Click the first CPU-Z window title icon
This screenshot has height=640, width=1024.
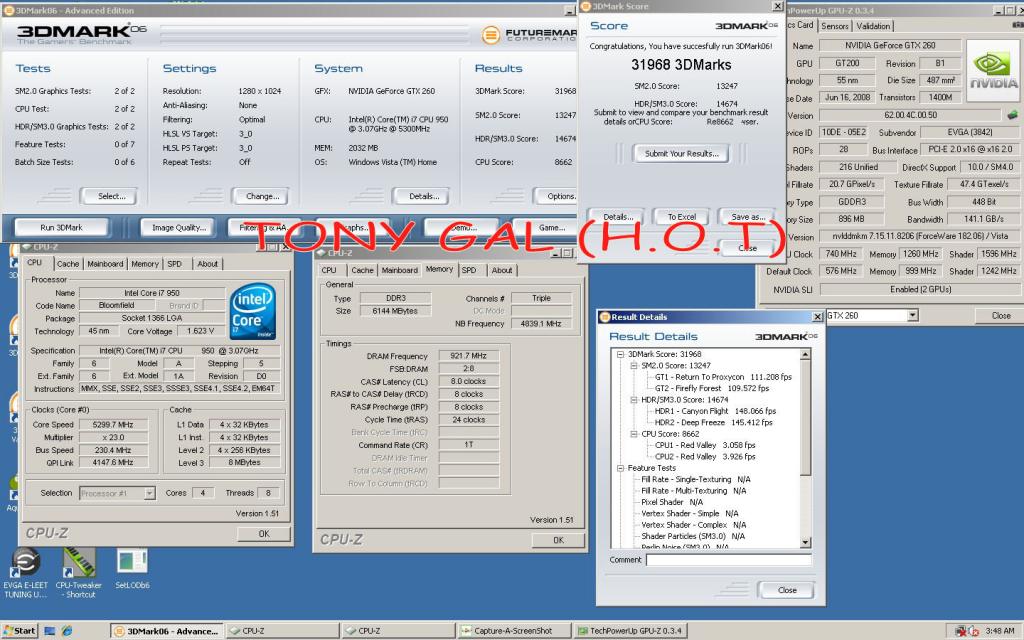point(27,247)
